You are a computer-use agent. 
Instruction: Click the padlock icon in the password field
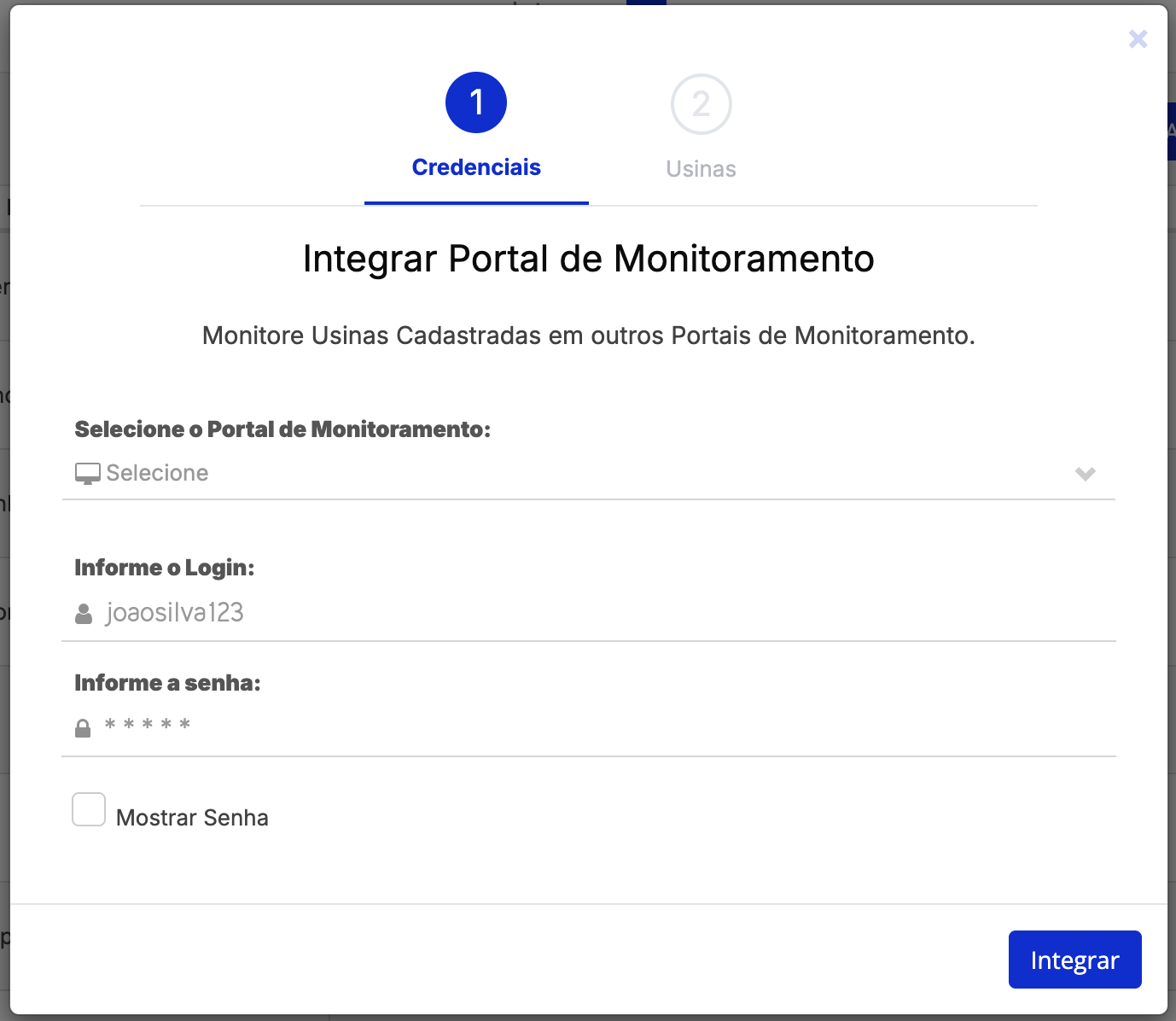[x=83, y=726]
